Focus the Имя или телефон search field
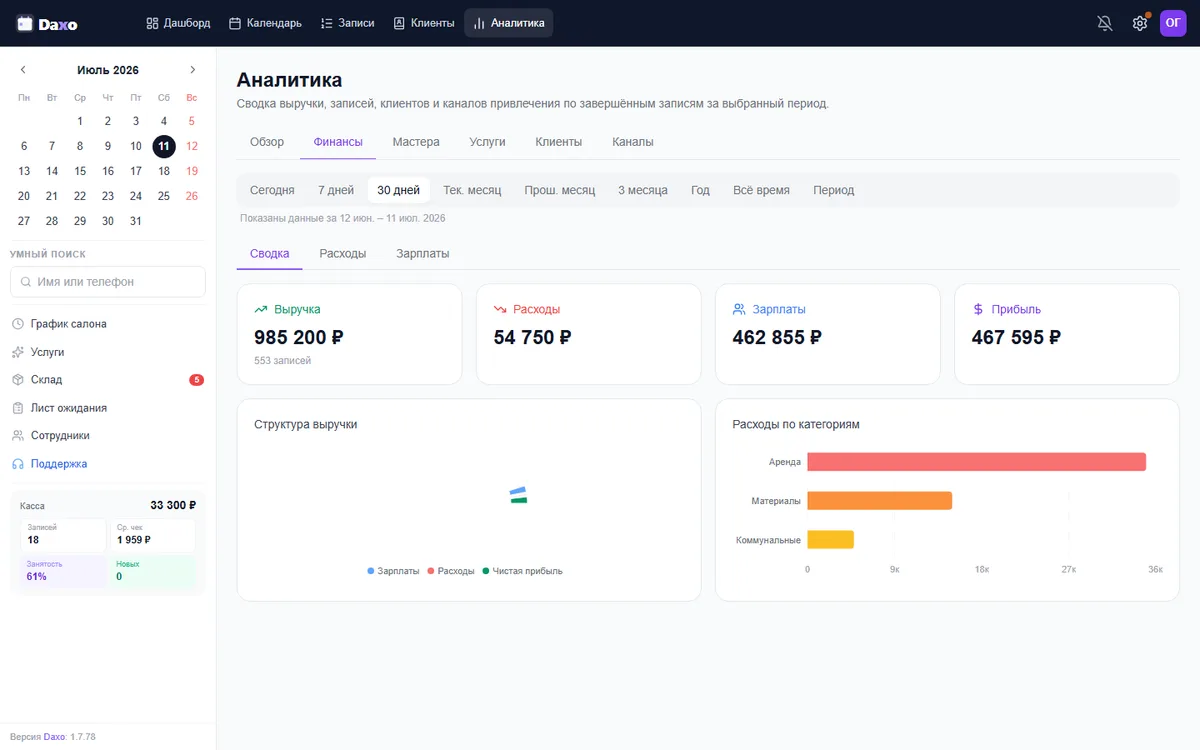The image size is (1200, 750). (x=108, y=282)
